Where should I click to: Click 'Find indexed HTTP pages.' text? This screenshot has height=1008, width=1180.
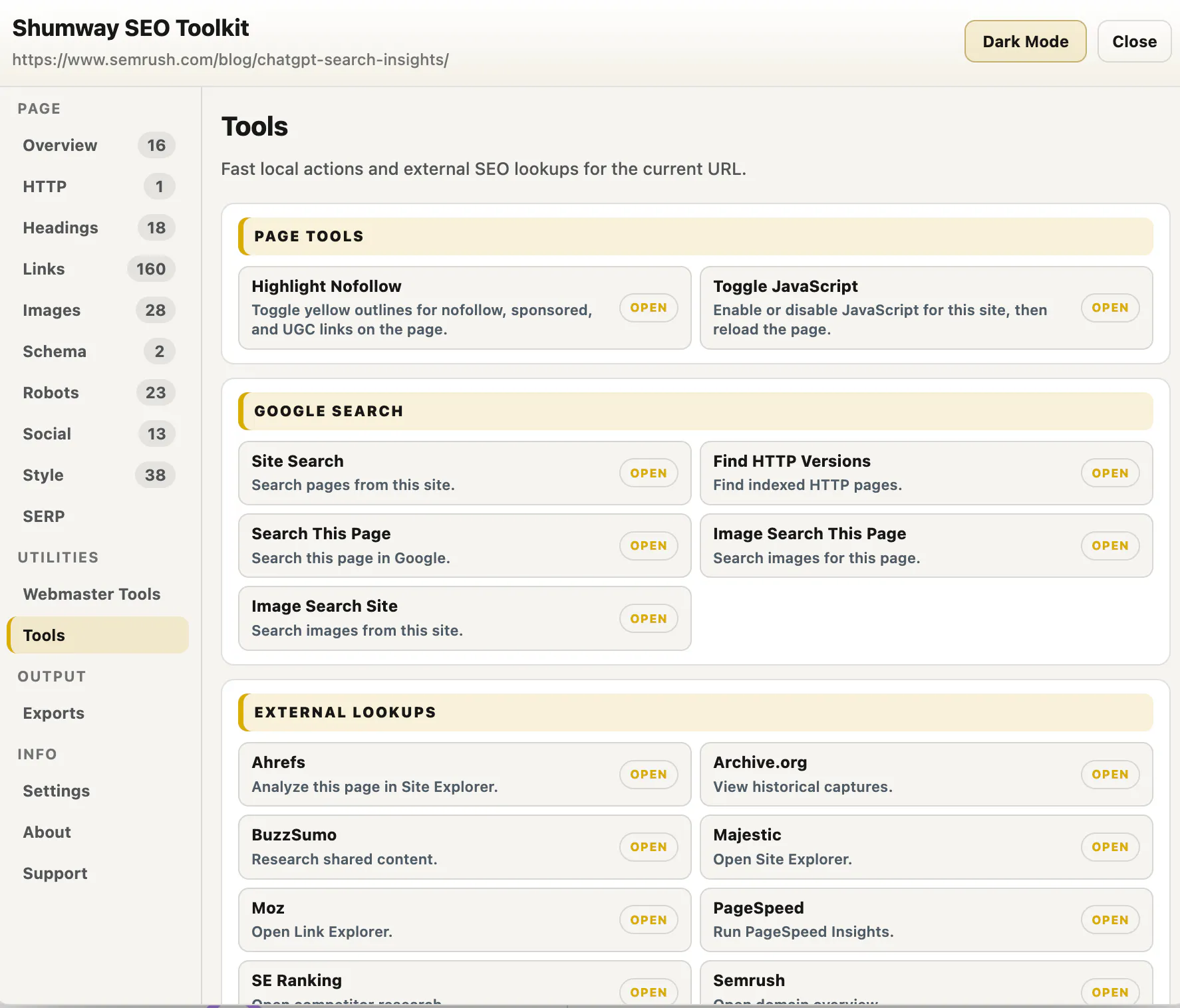[808, 485]
